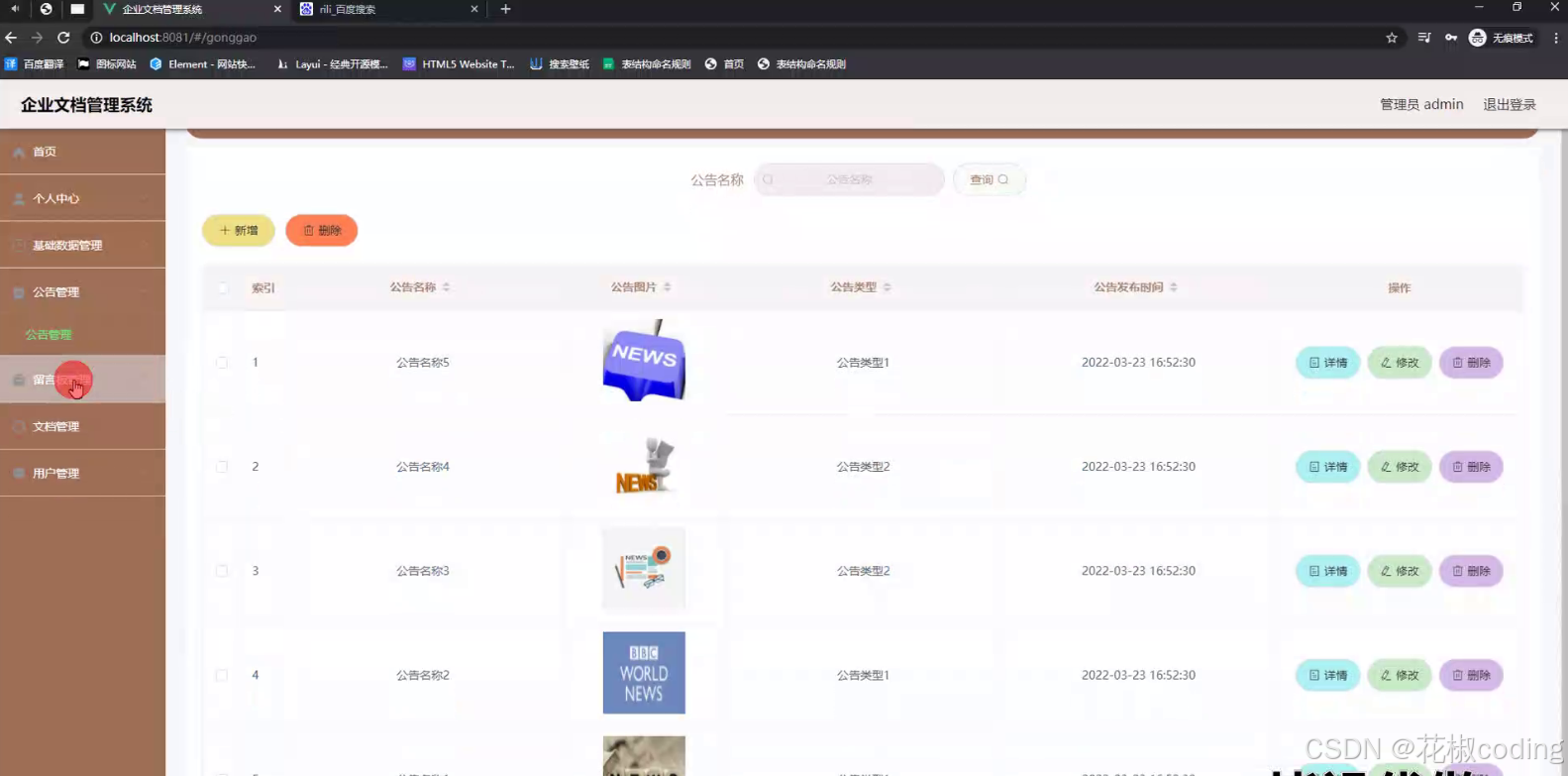Click the 首页 home icon in sidebar
Image resolution: width=1568 pixels, height=776 pixels.
pos(19,152)
